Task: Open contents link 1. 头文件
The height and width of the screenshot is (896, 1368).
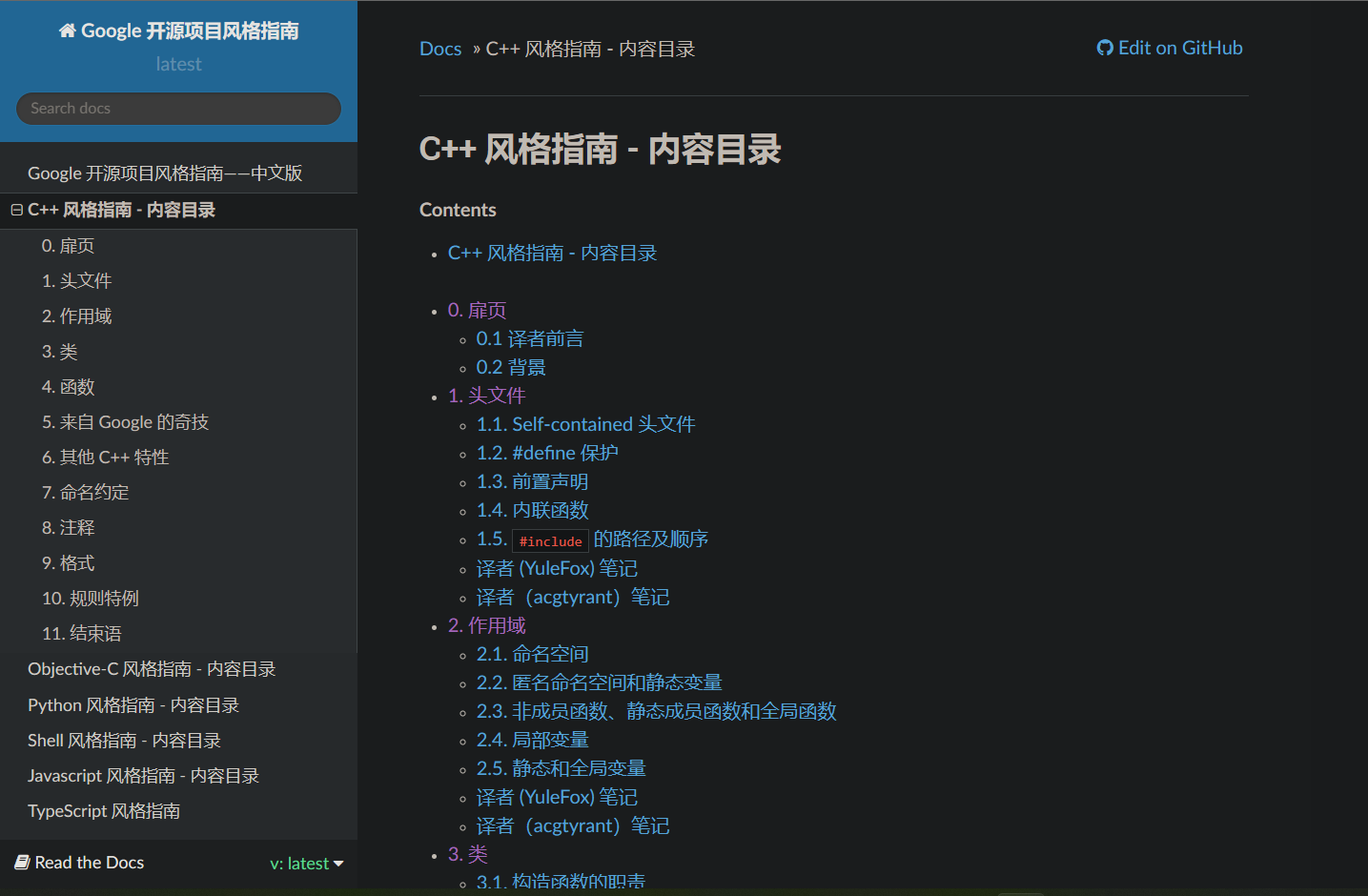Action: 486,397
